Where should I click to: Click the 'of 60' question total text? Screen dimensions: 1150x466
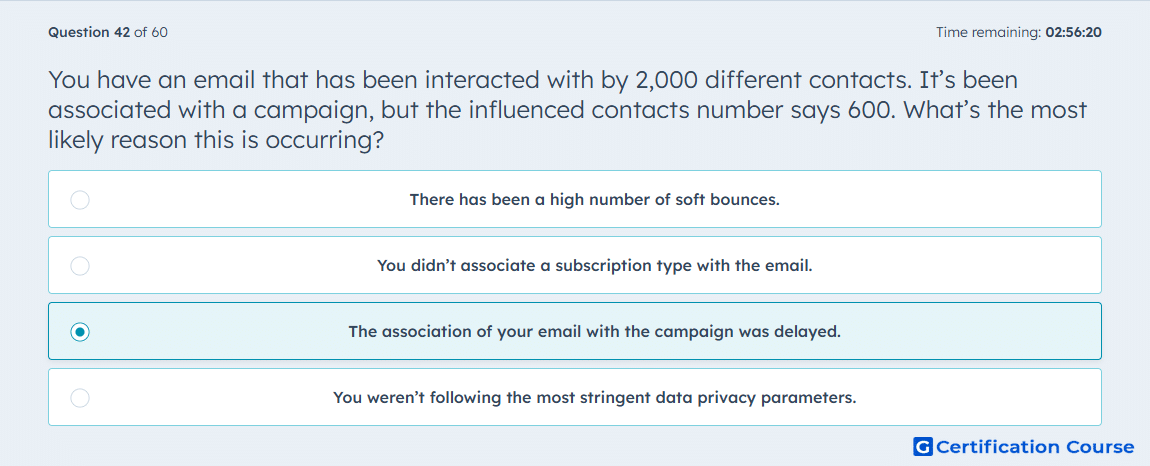click(x=151, y=33)
